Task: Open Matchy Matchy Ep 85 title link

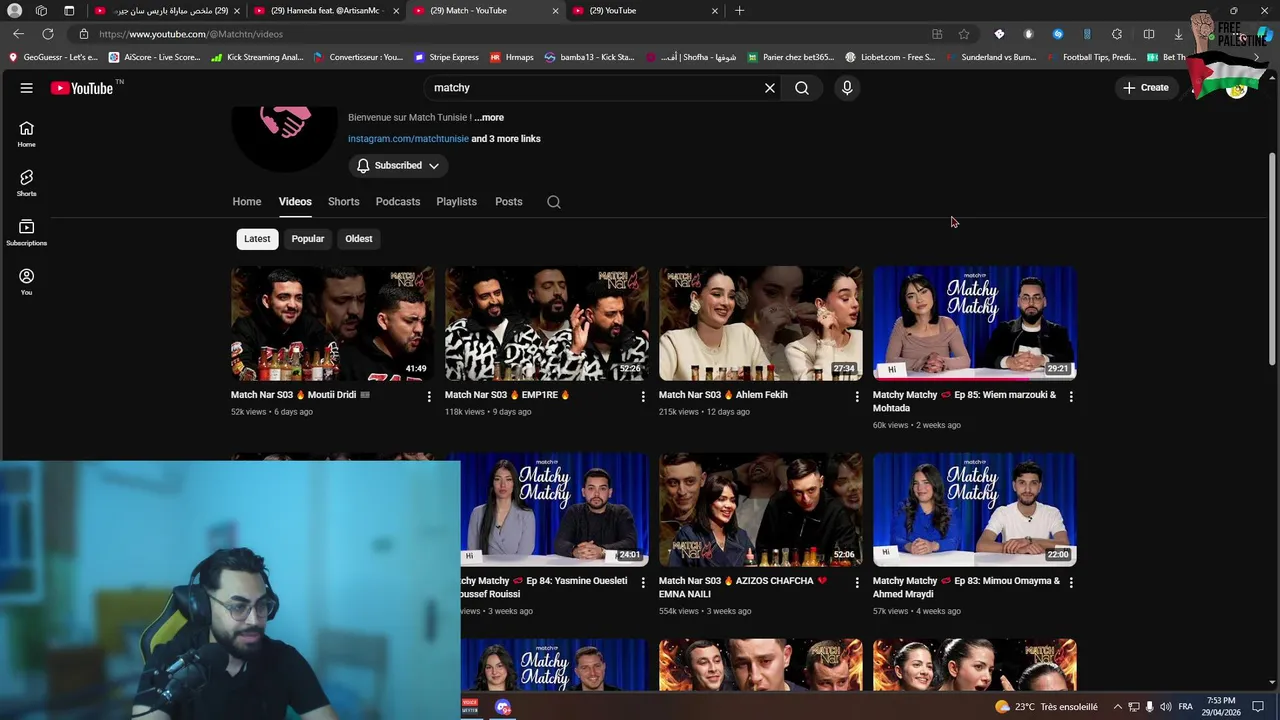Action: 964,401
